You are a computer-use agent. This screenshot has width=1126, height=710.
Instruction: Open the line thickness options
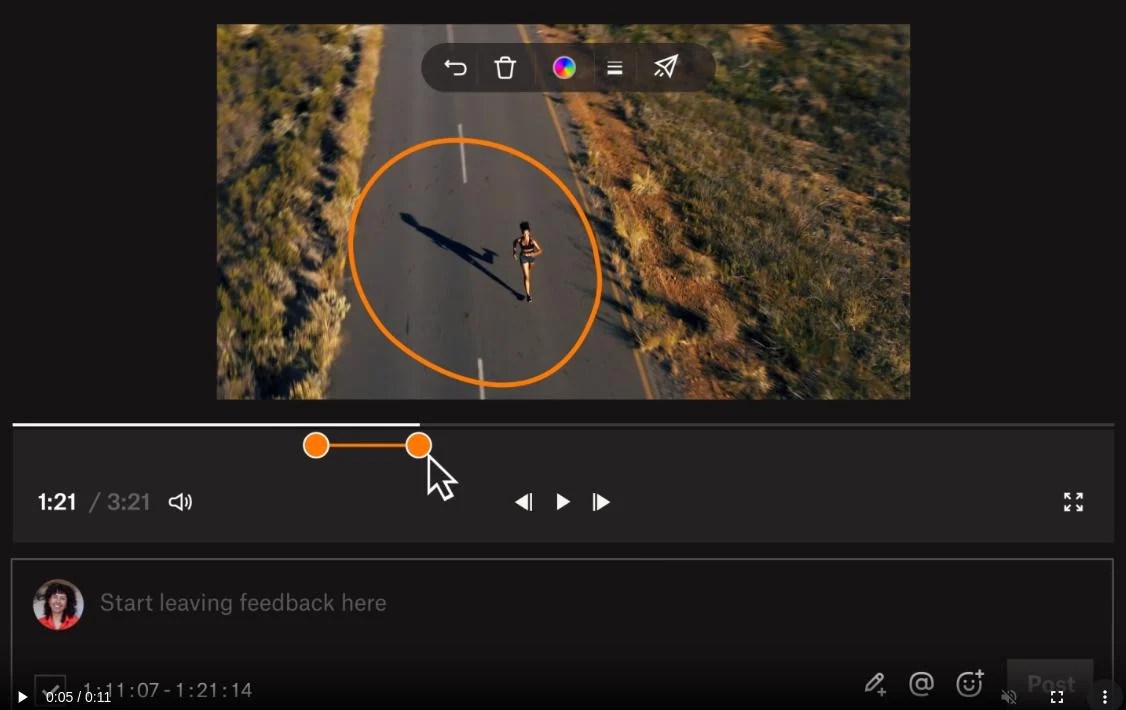pos(615,67)
